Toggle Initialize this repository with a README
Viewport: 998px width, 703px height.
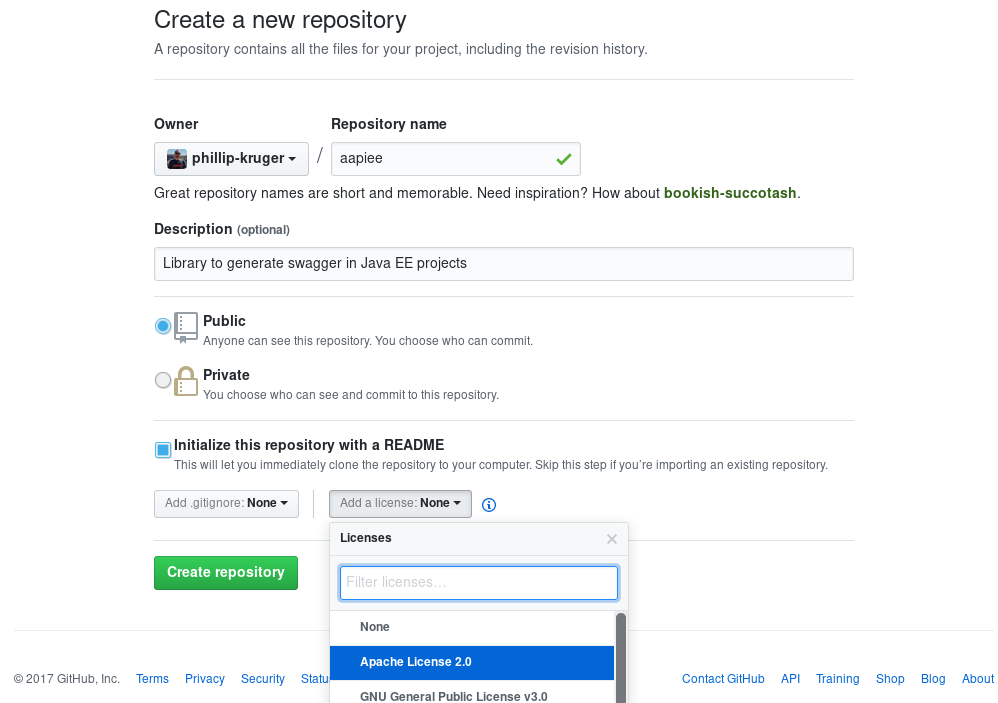pos(163,450)
